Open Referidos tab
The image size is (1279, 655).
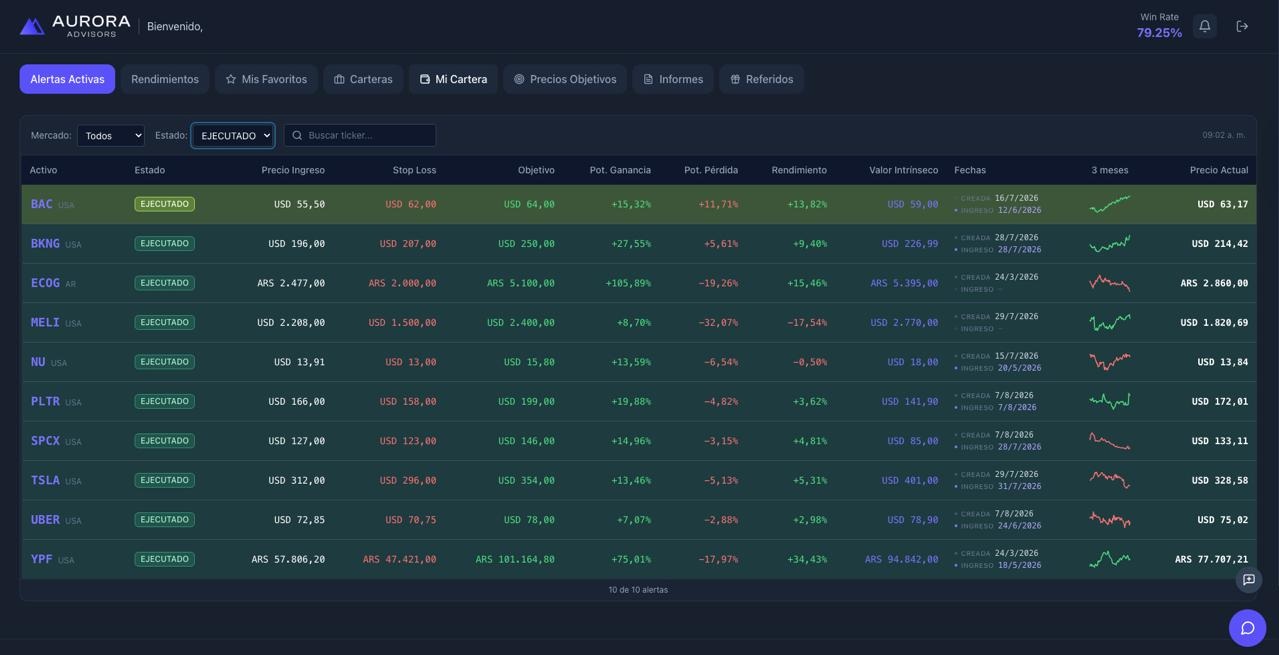click(762, 79)
